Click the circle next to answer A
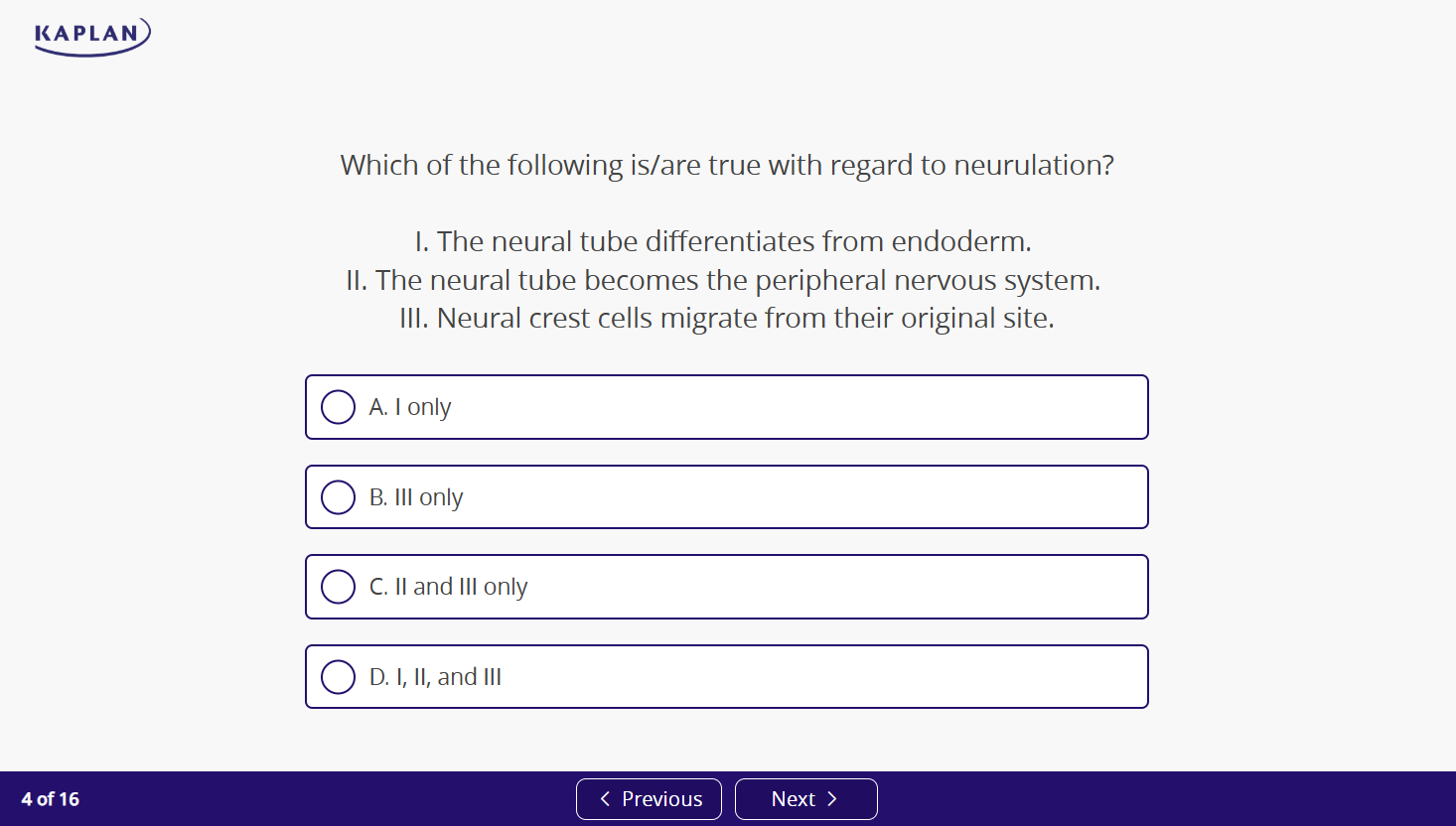Image resolution: width=1456 pixels, height=826 pixels. click(338, 407)
